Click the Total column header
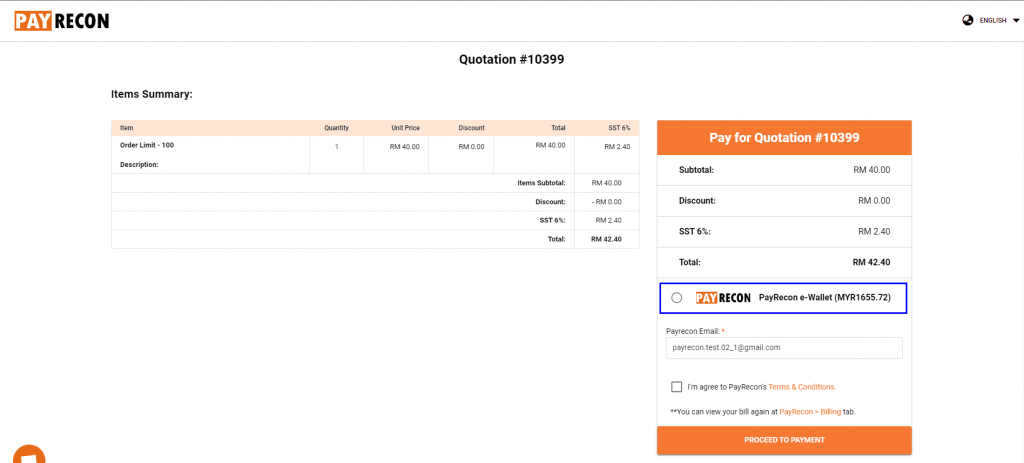1024x463 pixels. pyautogui.click(x=558, y=128)
